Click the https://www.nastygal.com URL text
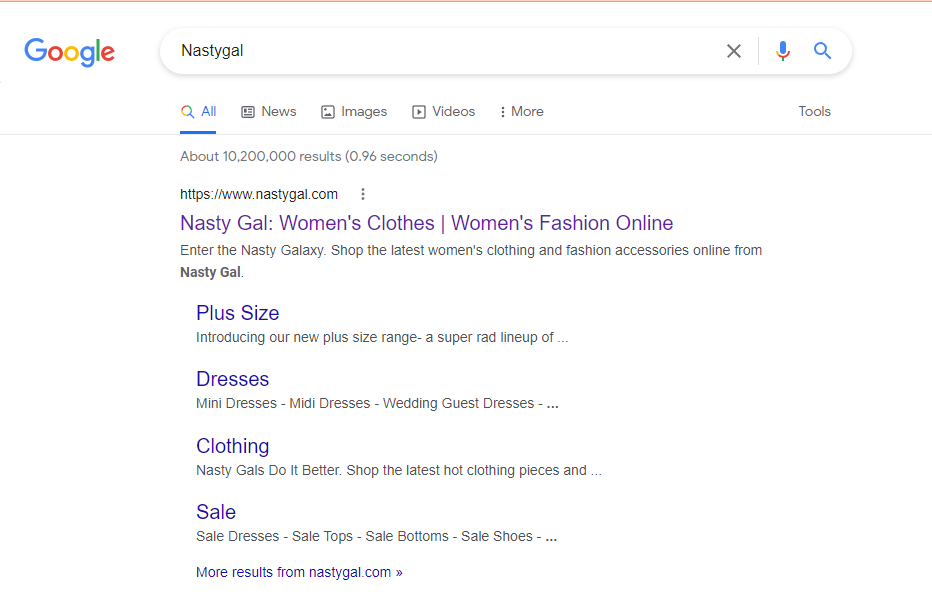 259,194
